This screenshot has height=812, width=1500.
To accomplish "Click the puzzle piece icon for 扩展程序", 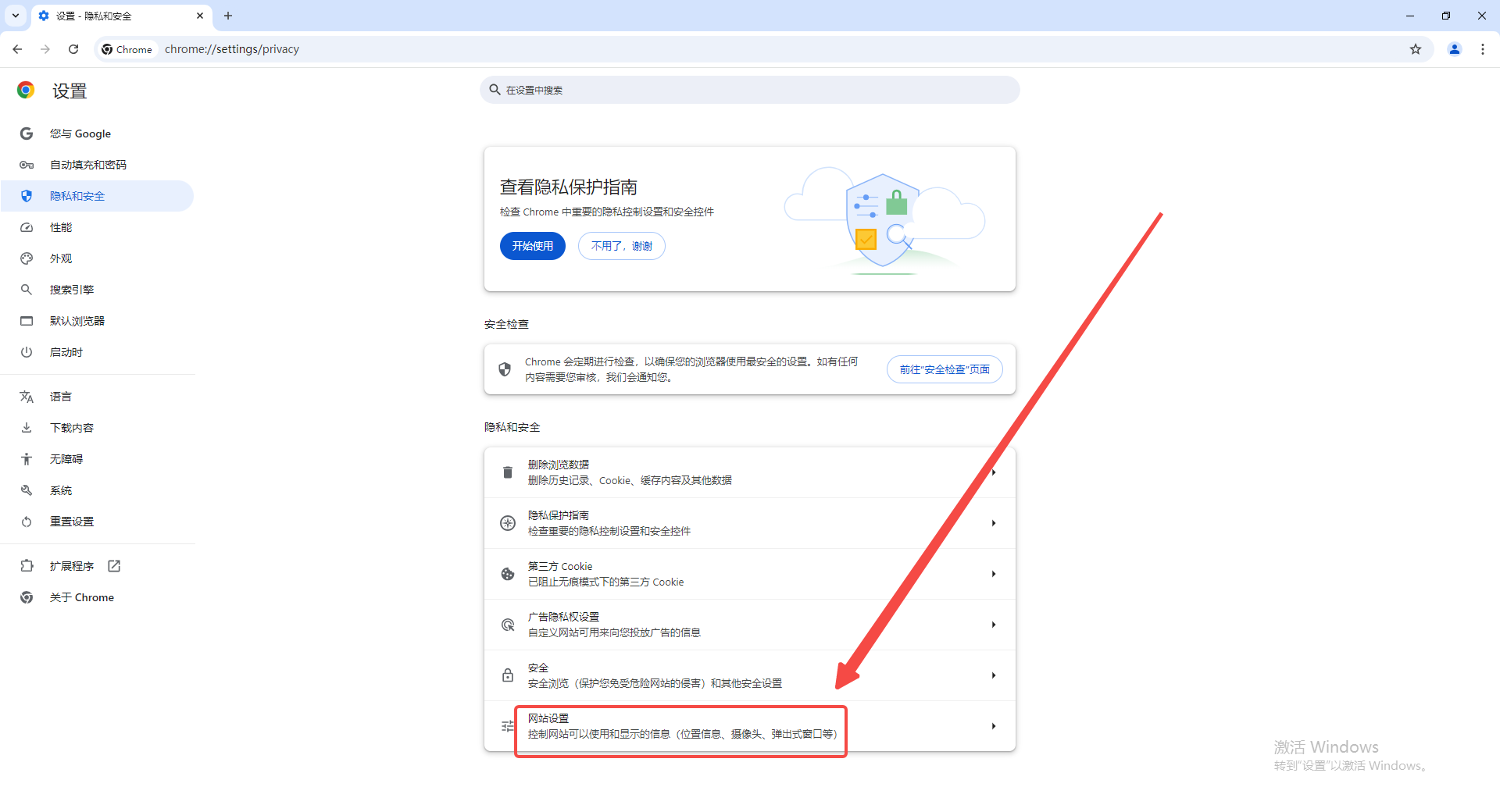I will pyautogui.click(x=27, y=566).
